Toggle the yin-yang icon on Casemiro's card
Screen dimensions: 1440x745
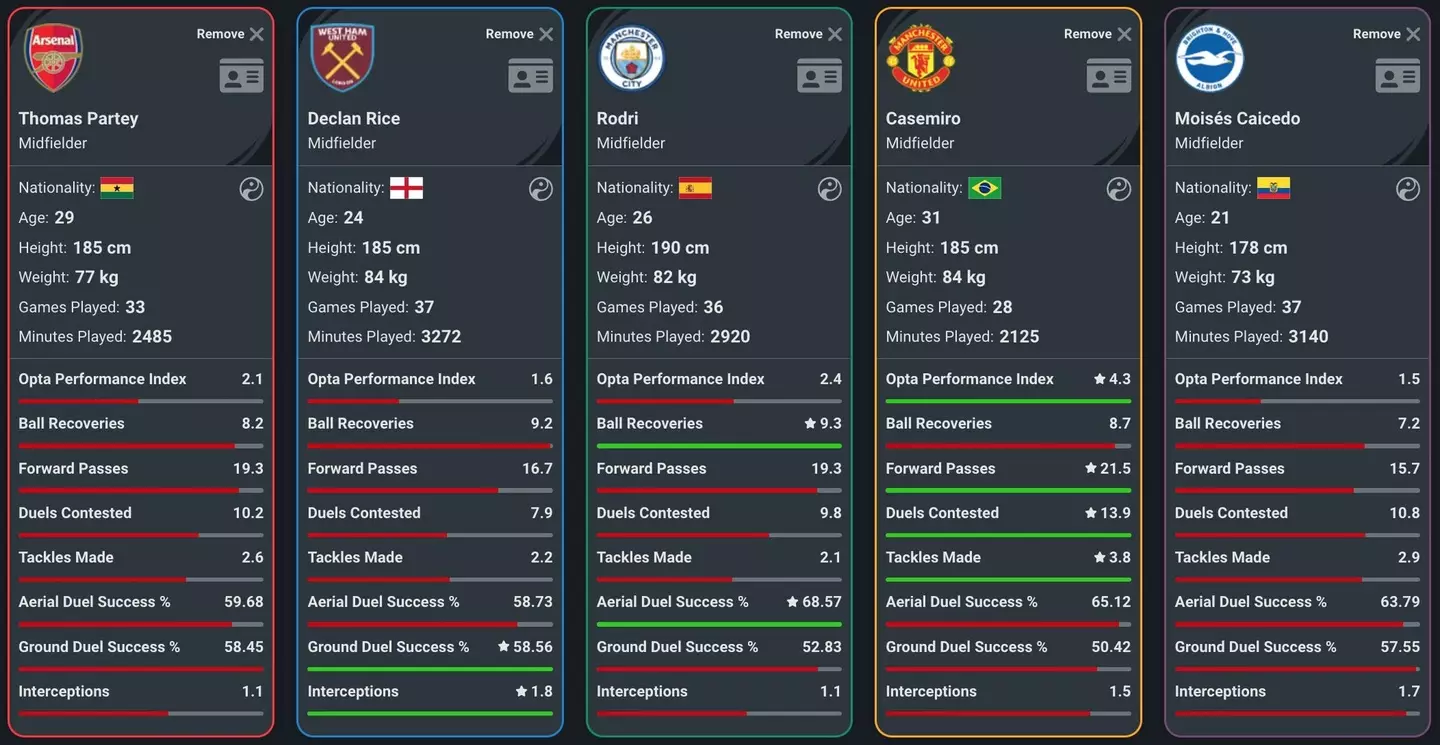coord(1118,189)
